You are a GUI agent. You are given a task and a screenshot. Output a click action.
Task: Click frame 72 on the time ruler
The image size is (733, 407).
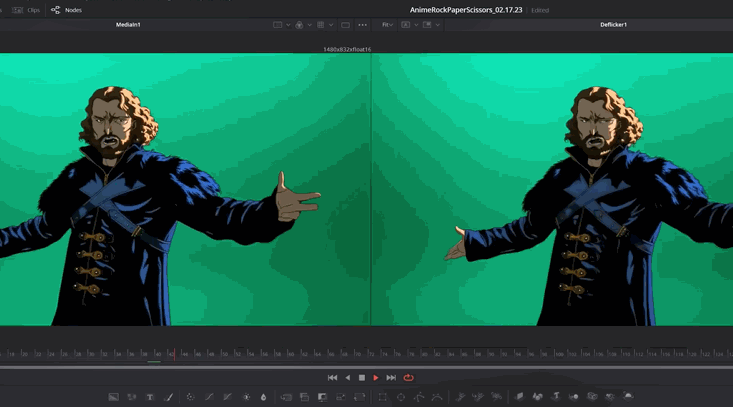[x=371, y=354]
